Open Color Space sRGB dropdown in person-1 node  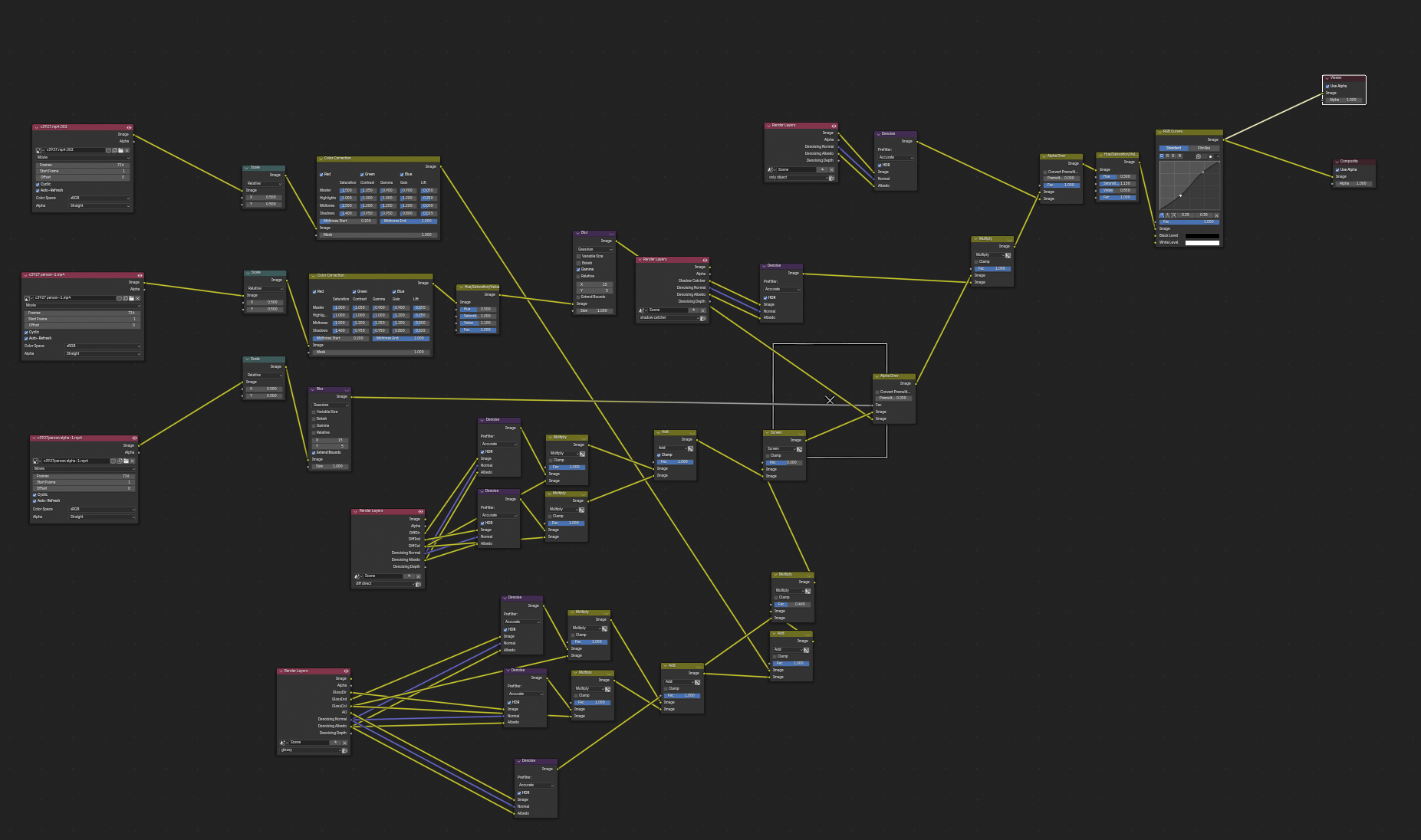pos(103,346)
